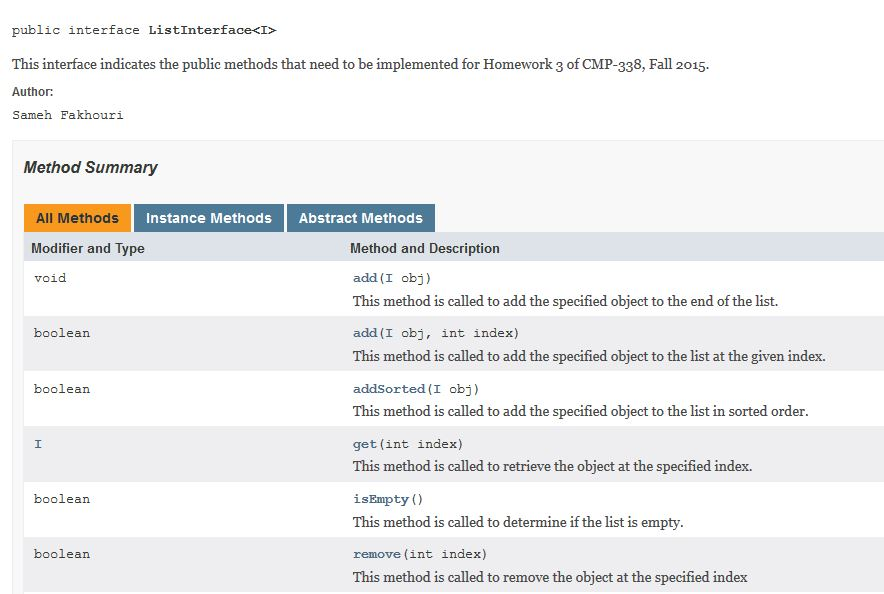Click the I return type link
Screen dimensions: 884x594
[x=38, y=443]
